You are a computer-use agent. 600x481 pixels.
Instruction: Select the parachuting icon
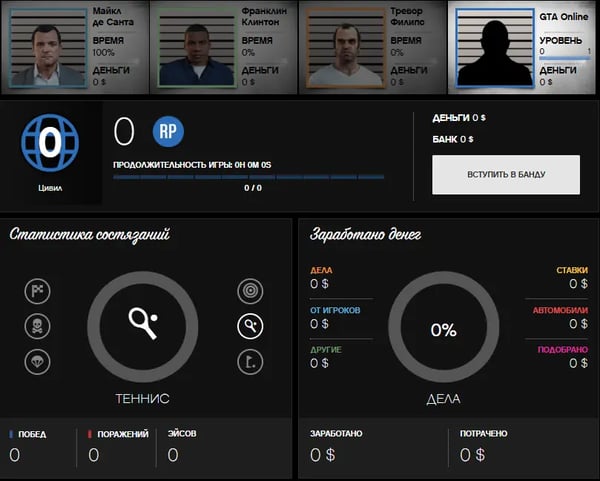37,361
